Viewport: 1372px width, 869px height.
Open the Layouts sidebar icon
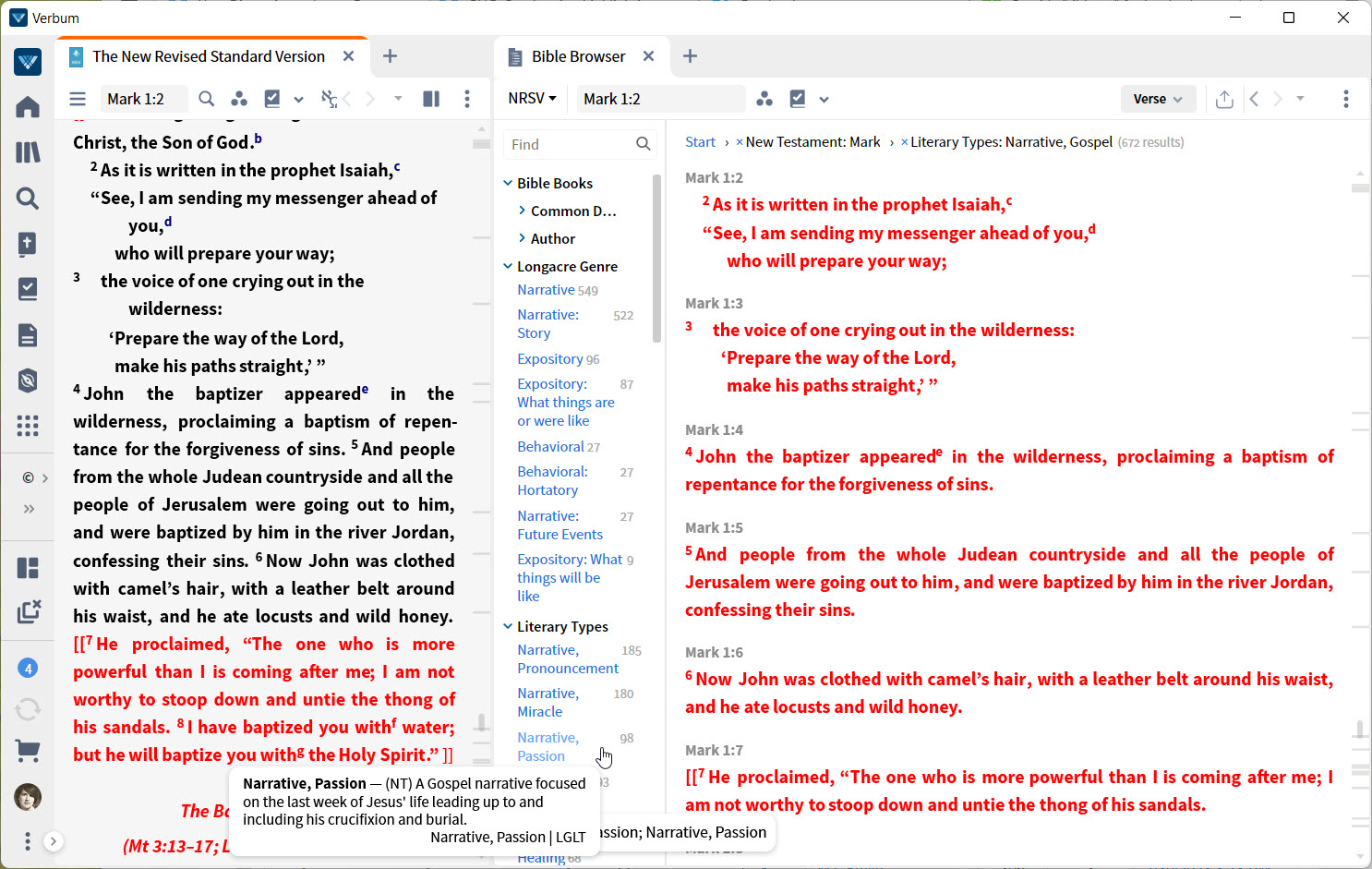(28, 567)
